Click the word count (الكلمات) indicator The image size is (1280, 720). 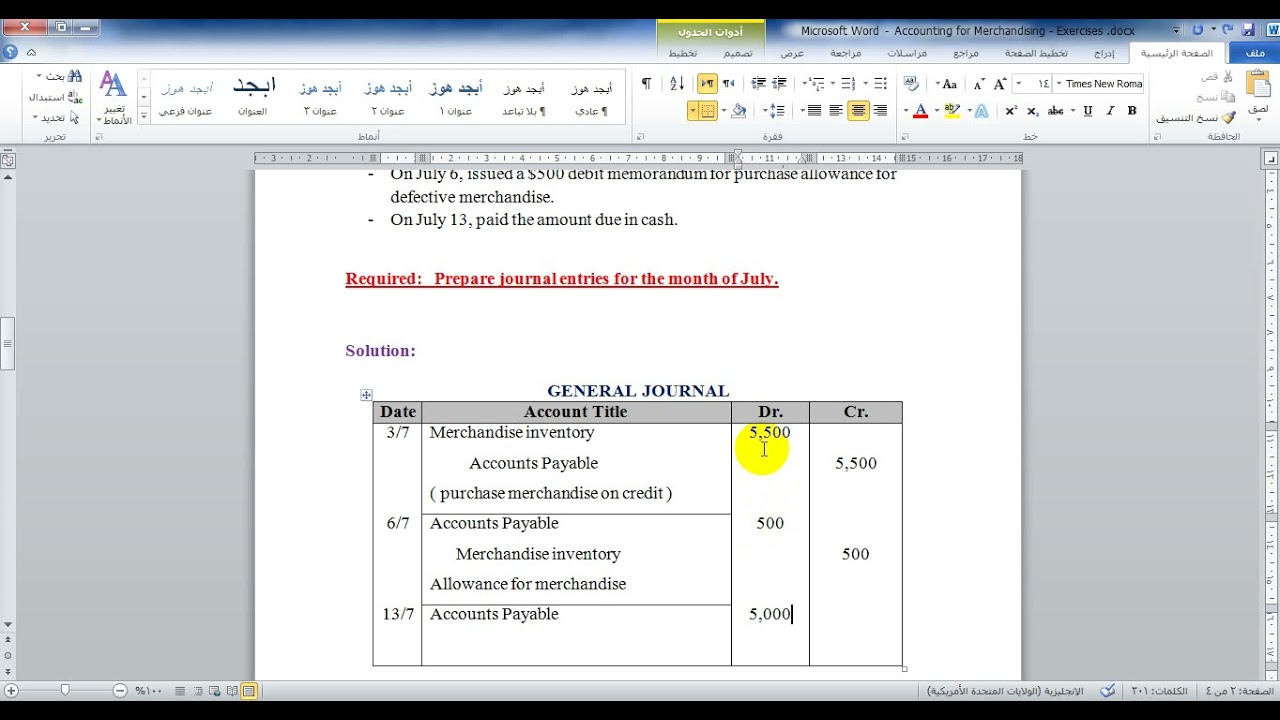(x=1160, y=691)
